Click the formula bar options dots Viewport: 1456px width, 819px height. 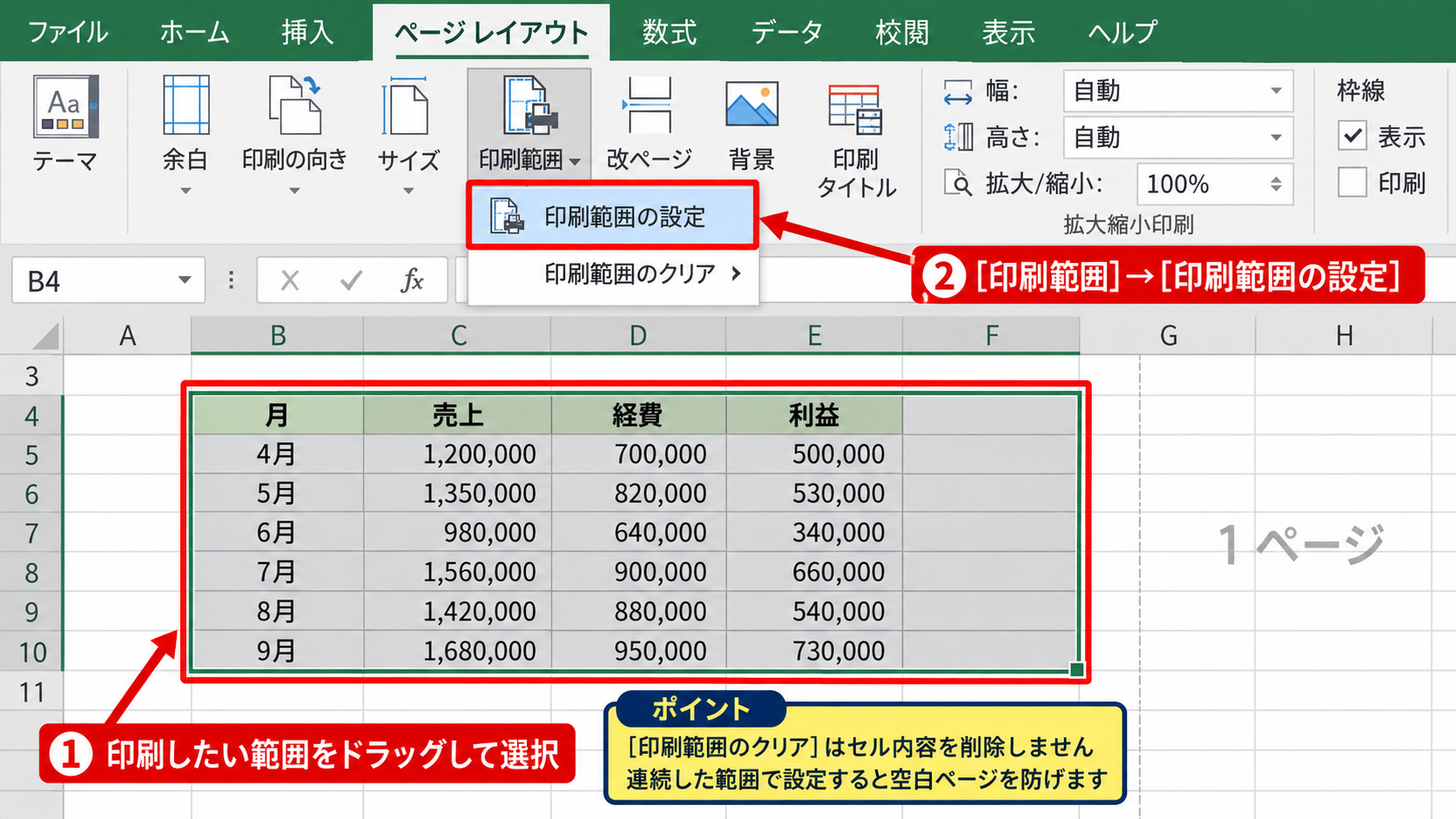click(231, 280)
